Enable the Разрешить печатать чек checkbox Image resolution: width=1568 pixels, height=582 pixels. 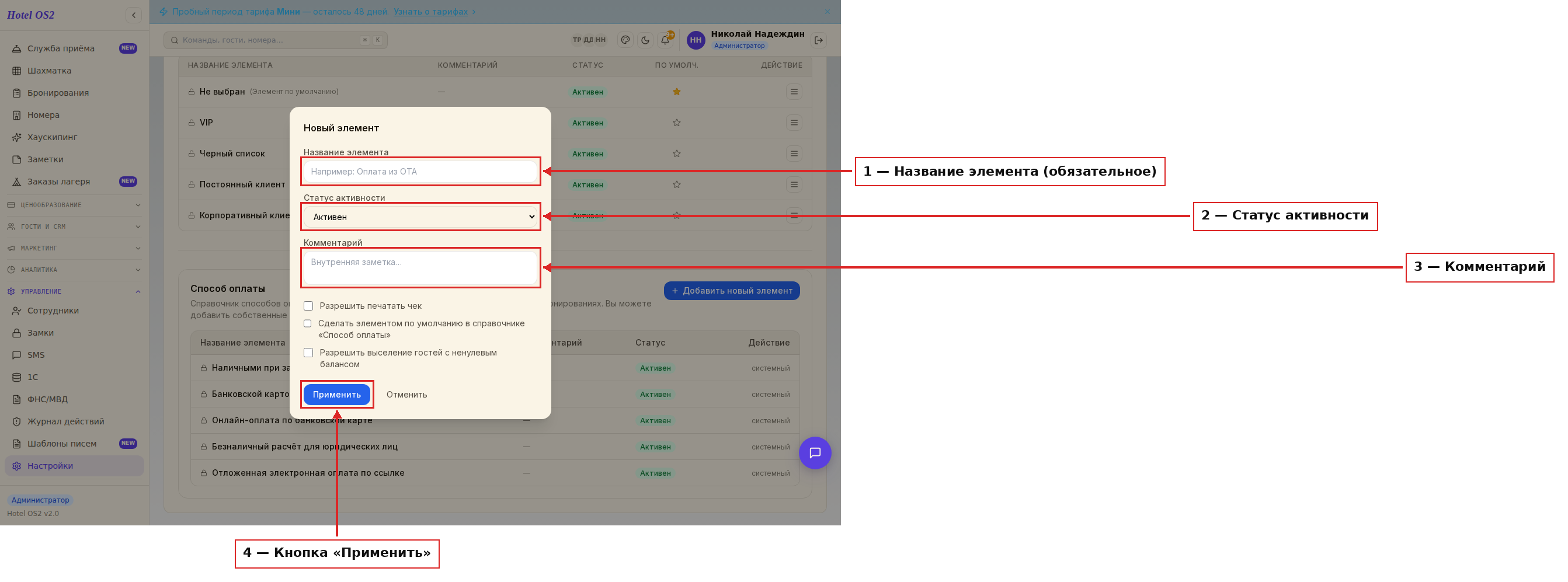308,306
